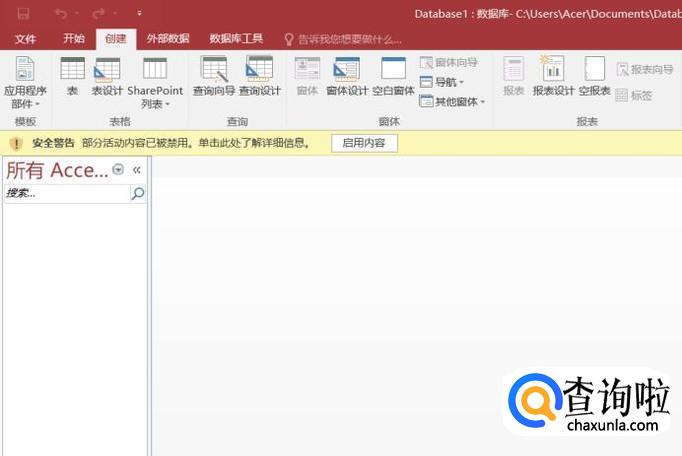
Task: Switch to the 开始 ribbon tab
Action: [x=74, y=38]
